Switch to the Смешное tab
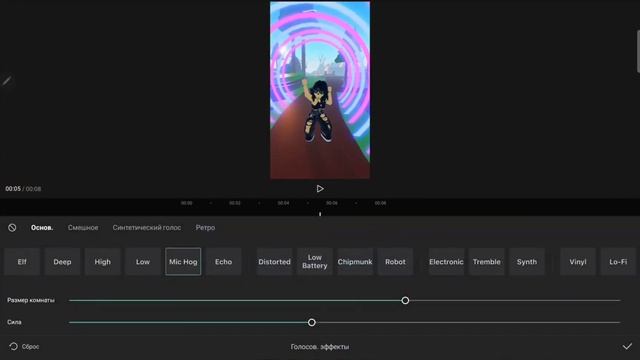 click(x=83, y=228)
